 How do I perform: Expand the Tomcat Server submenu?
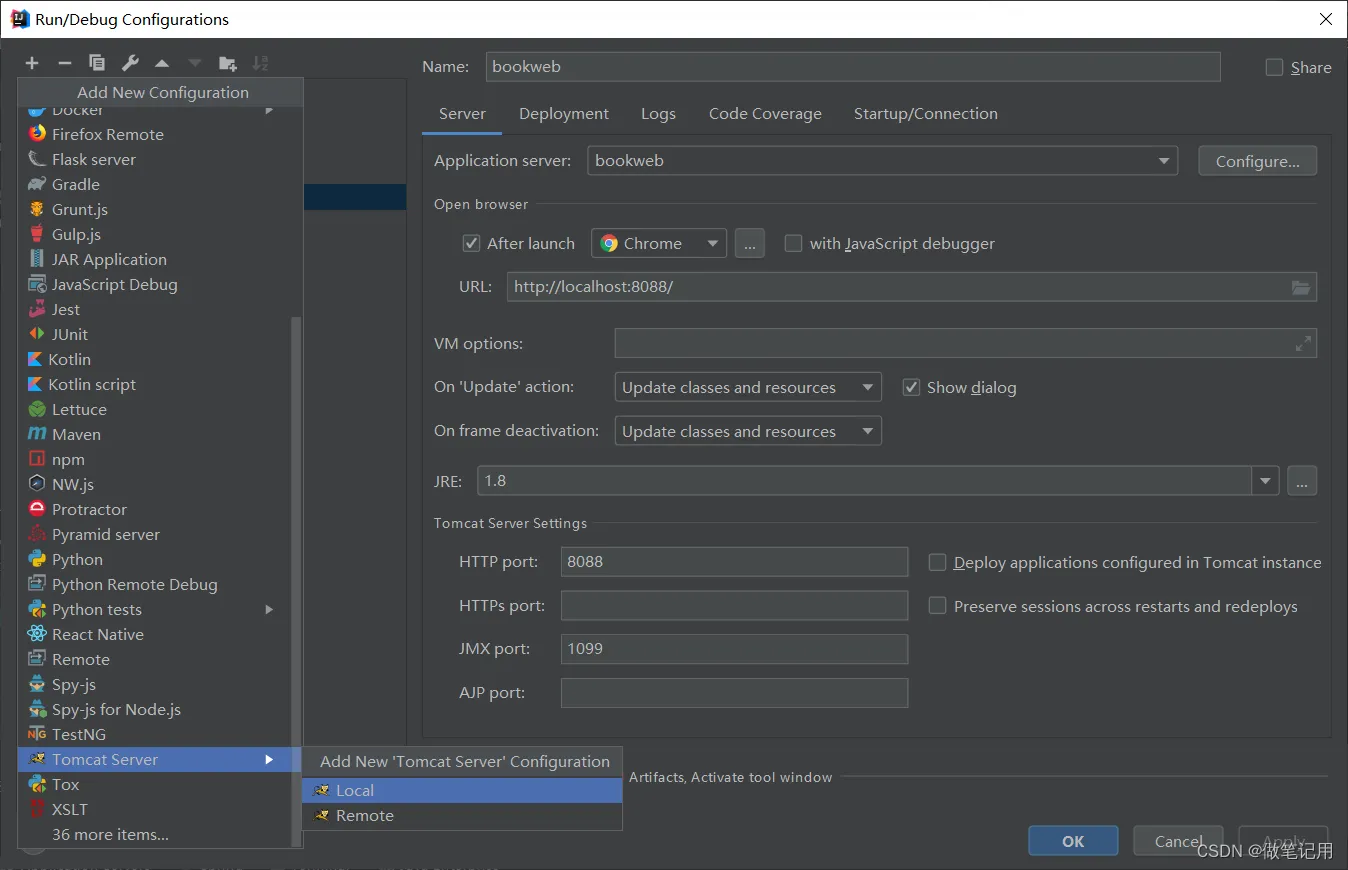click(x=269, y=759)
